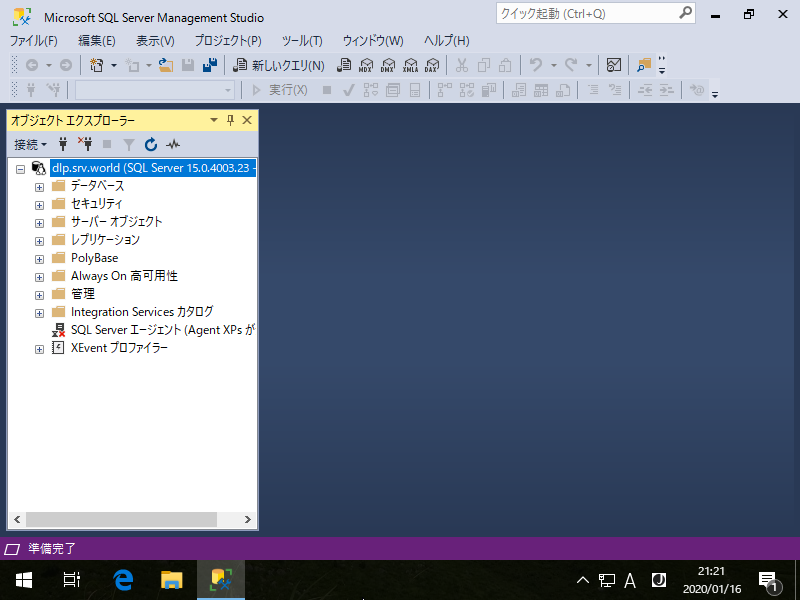Click the Object Explorer filter funnel icon

129,144
